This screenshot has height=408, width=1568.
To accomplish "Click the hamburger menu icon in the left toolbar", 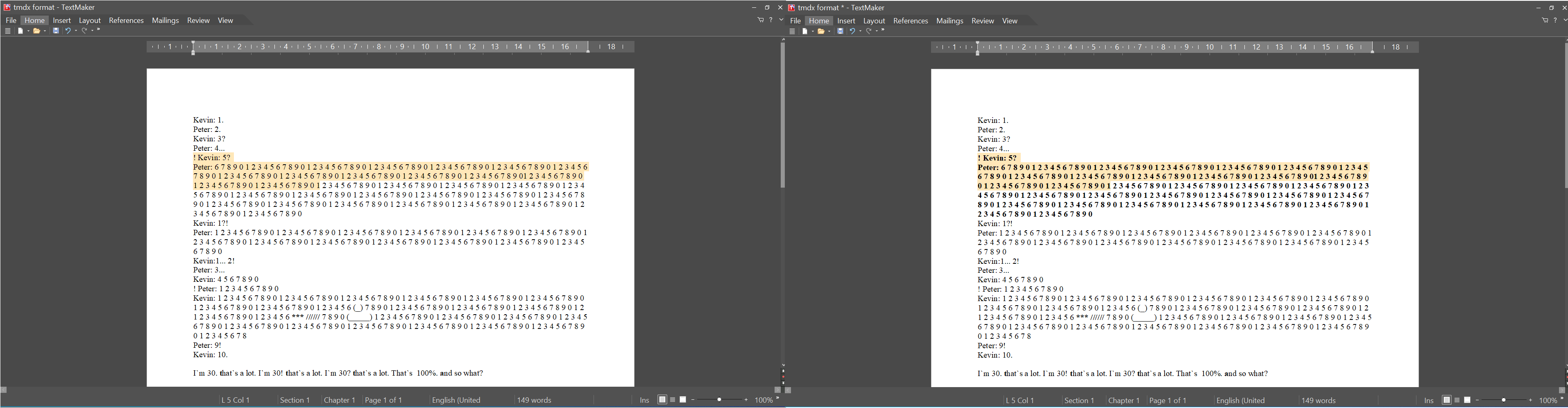I will [7, 31].
